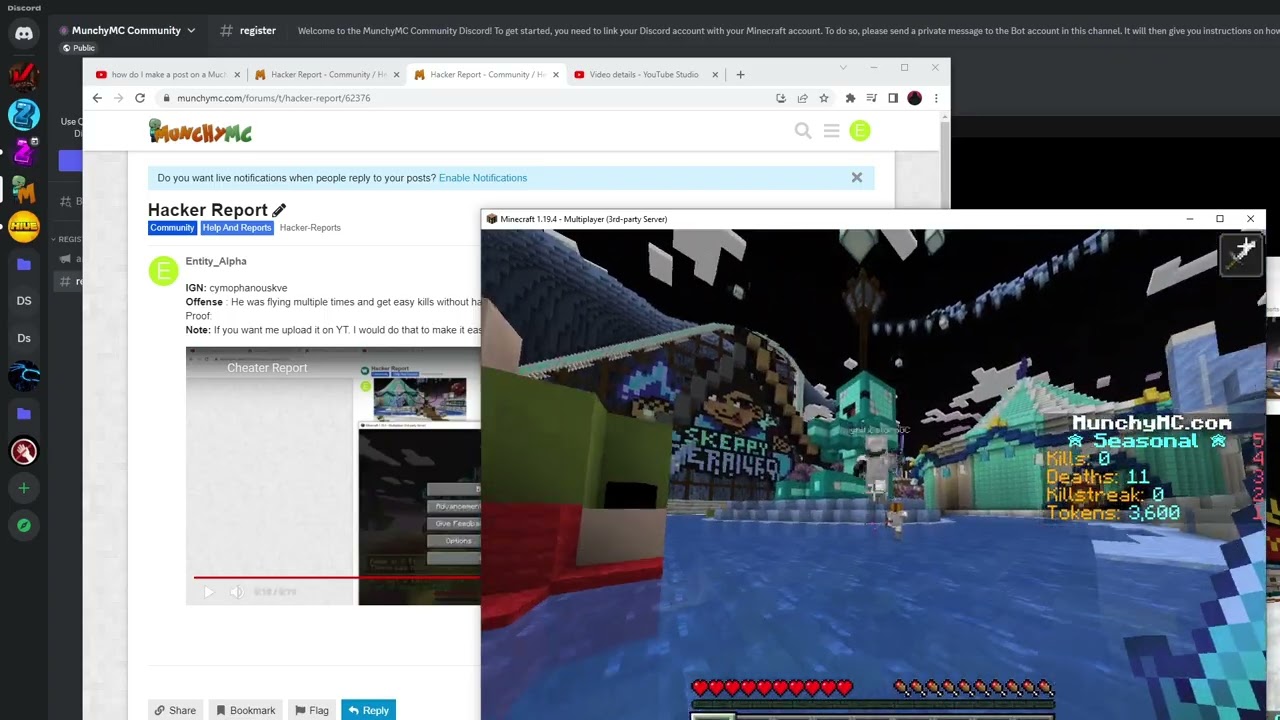The height and width of the screenshot is (720, 1280).
Task: Open the red checkmark server in Discord sidebar
Action: pos(24,76)
